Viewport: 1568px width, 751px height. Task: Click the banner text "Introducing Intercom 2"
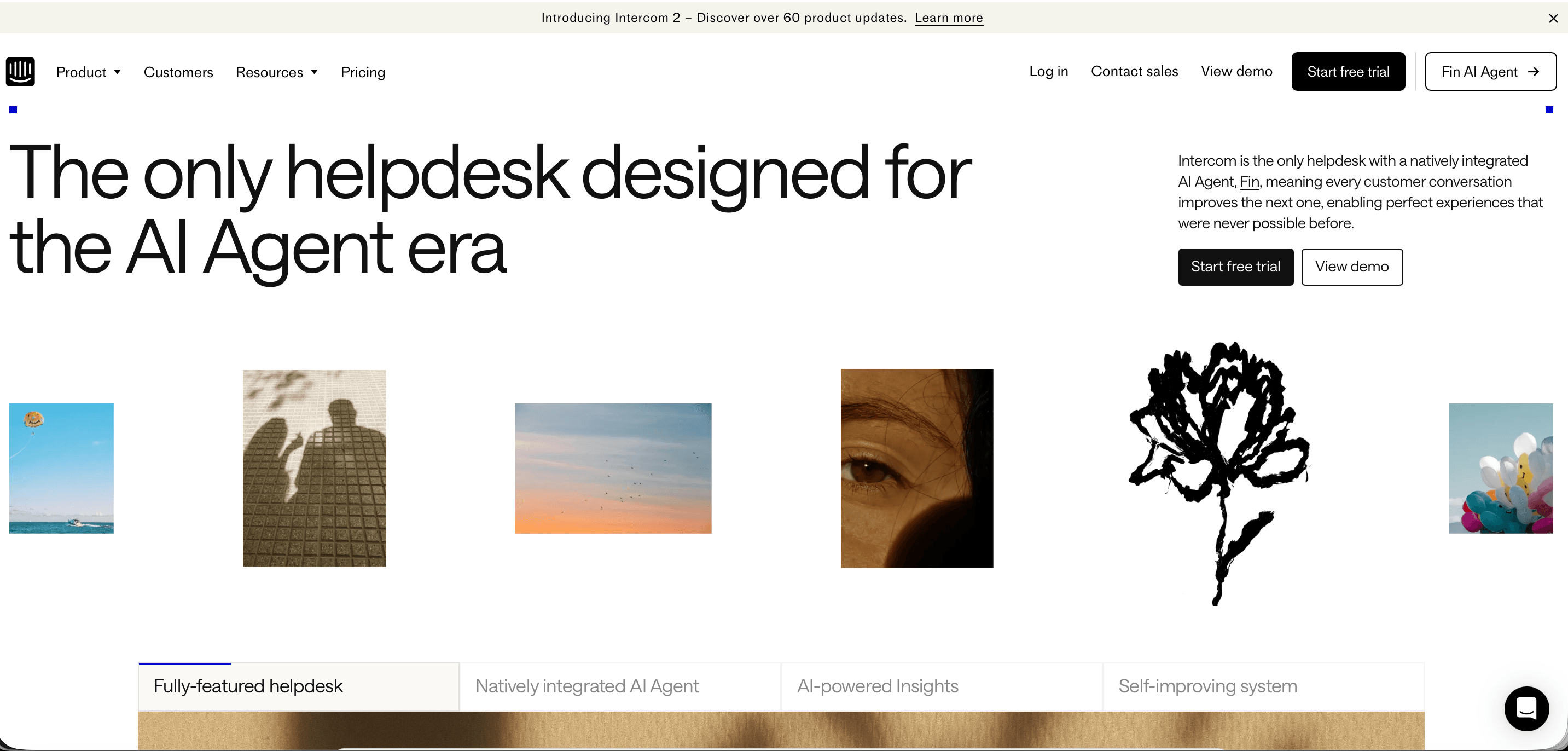611,18
